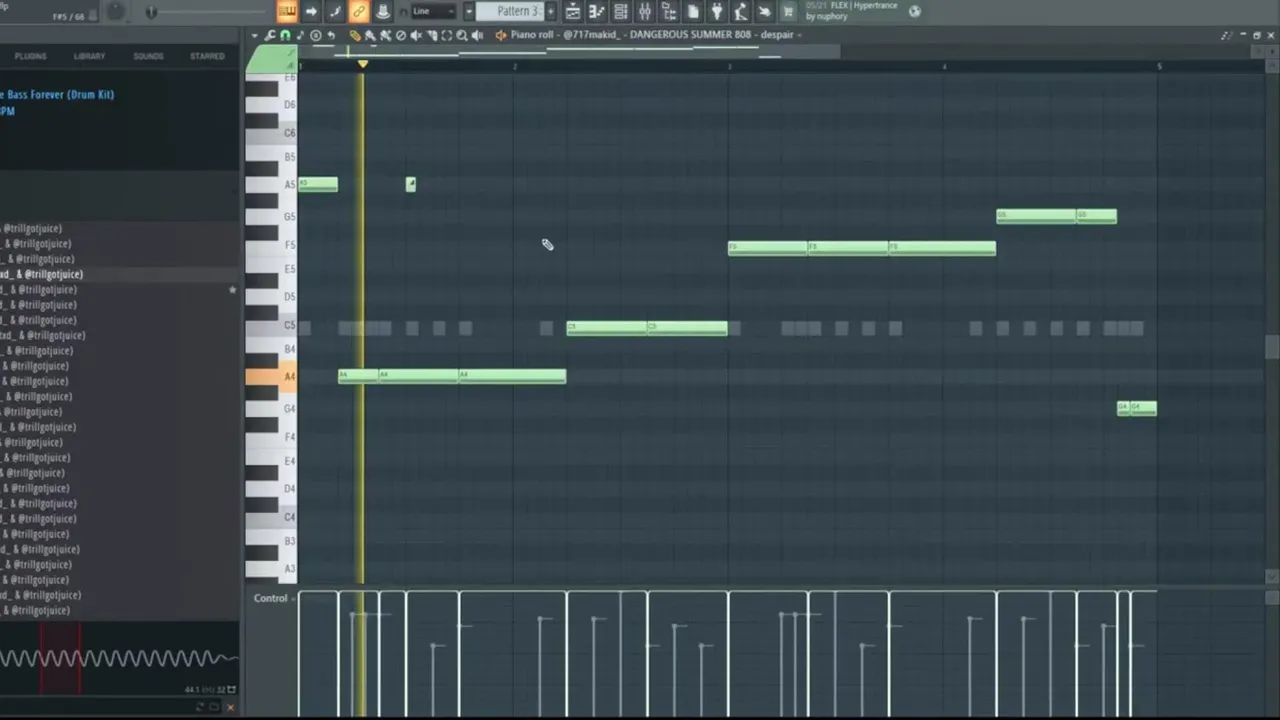Select the longer G5 note
Image resolution: width=1280 pixels, height=720 pixels.
coord(1036,216)
